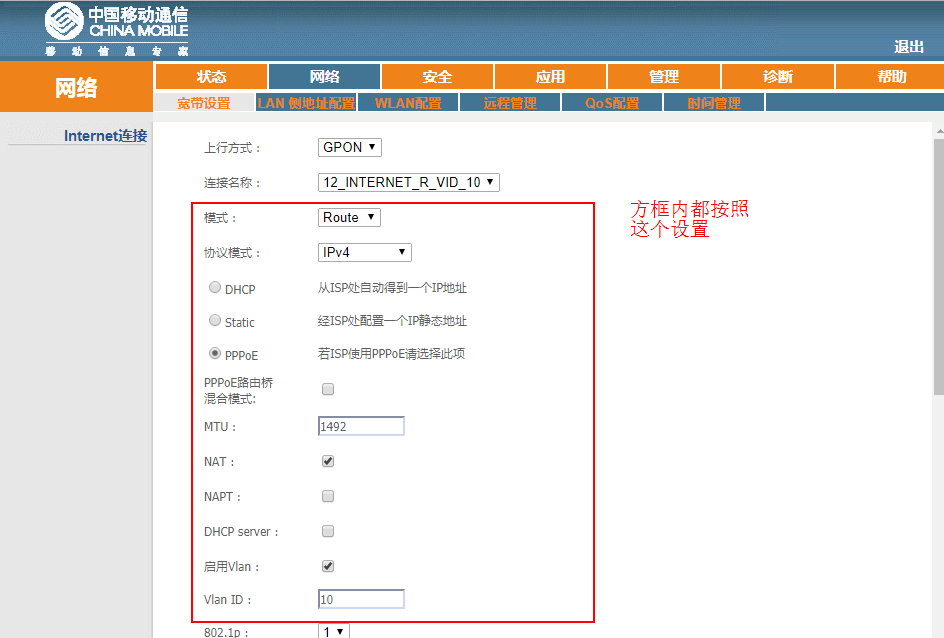The width and height of the screenshot is (944, 638).
Task: Toggle the 启用Vlan checkbox
Action: [328, 566]
